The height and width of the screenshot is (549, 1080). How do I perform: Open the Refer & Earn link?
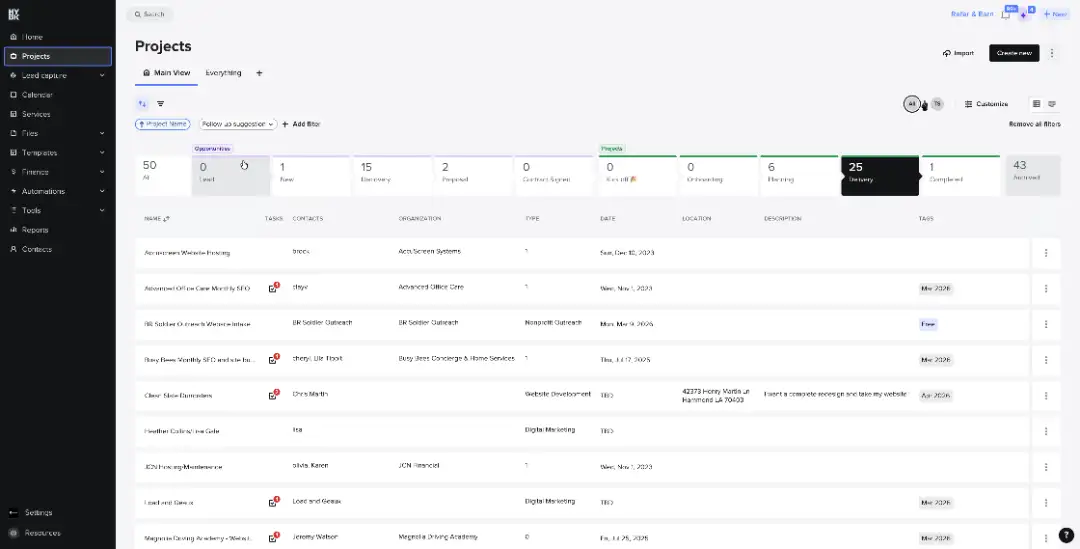[972, 14]
